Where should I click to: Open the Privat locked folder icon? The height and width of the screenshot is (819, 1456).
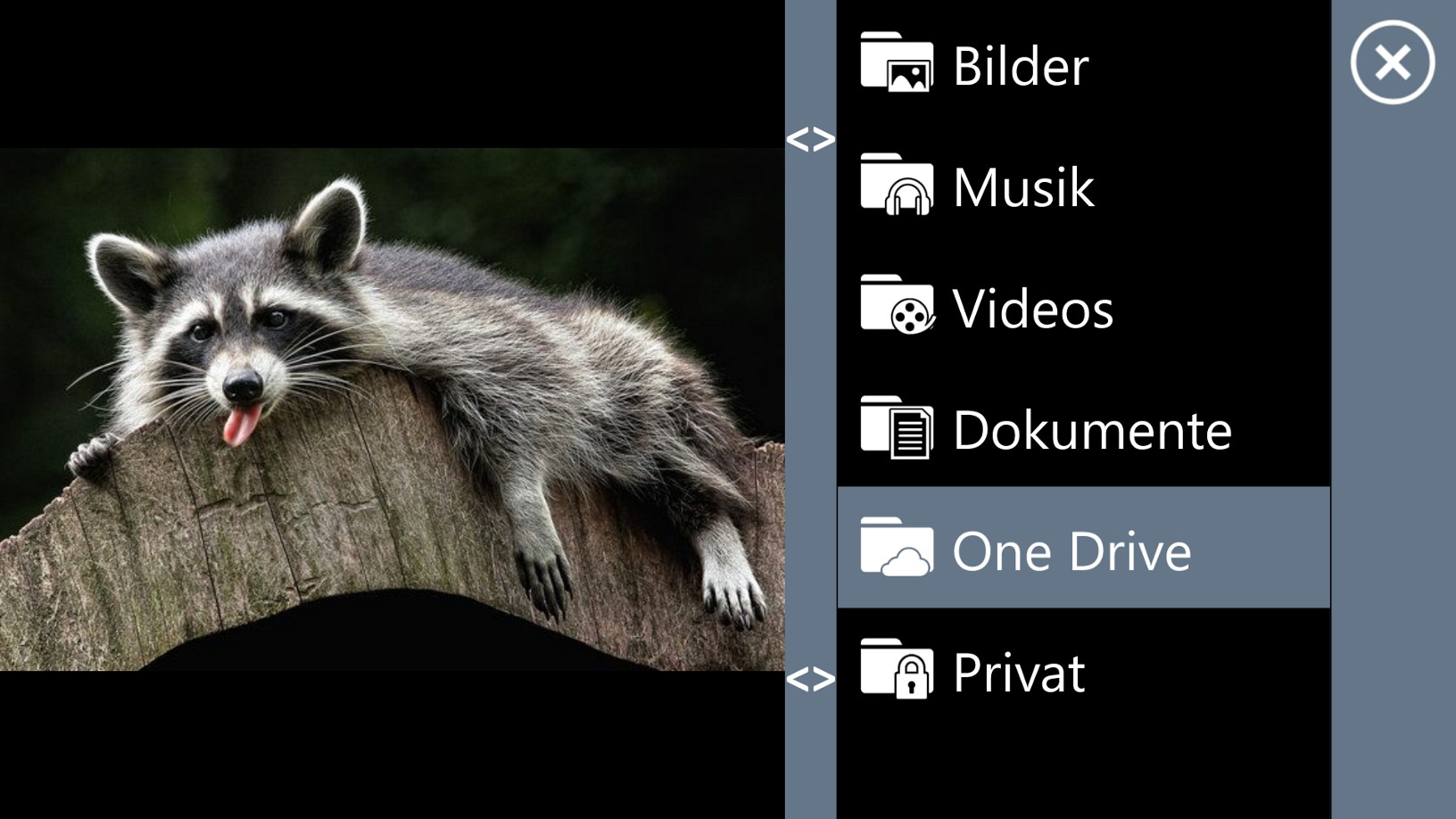pos(897,668)
